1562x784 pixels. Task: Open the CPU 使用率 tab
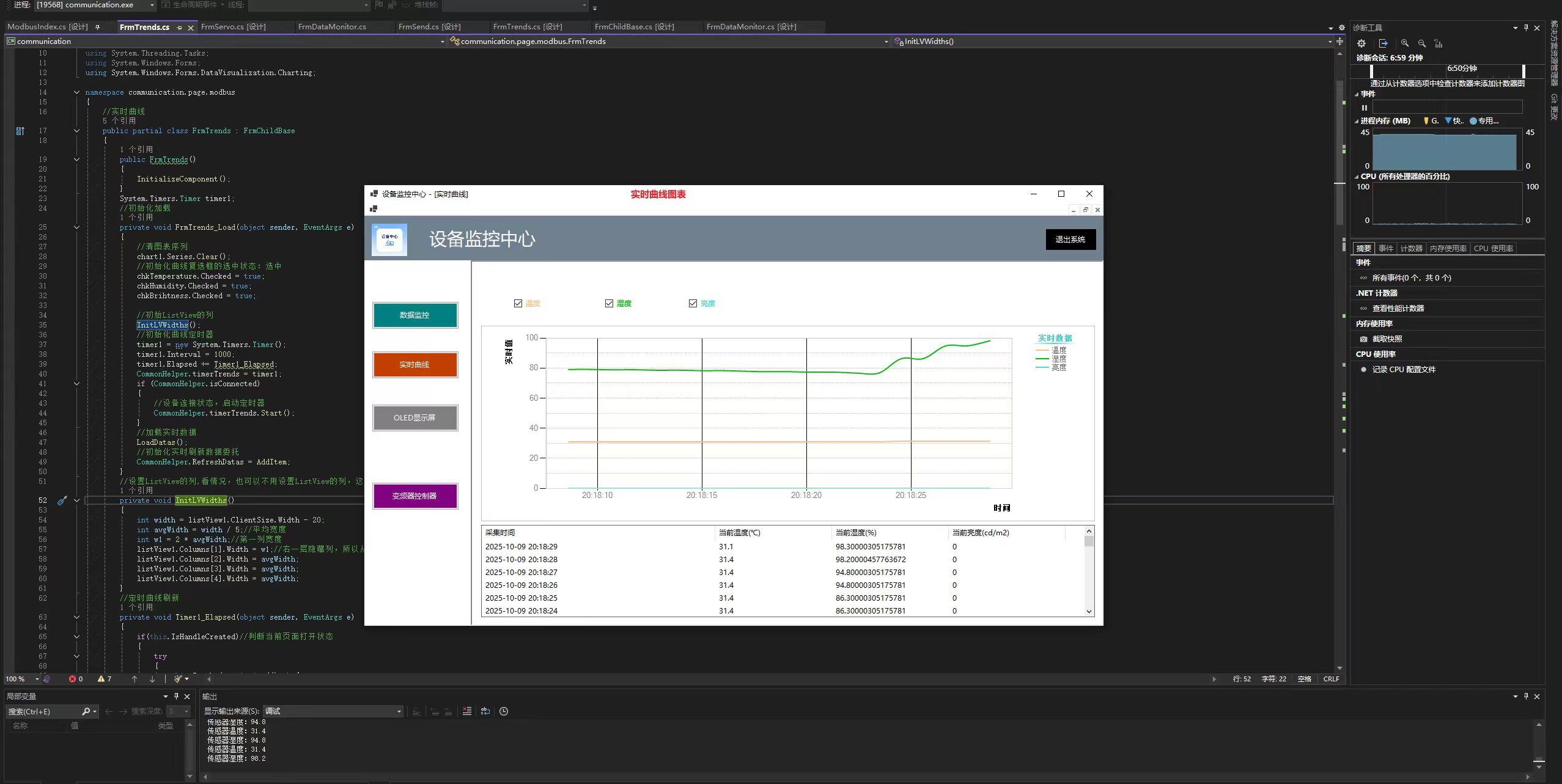pos(1493,249)
